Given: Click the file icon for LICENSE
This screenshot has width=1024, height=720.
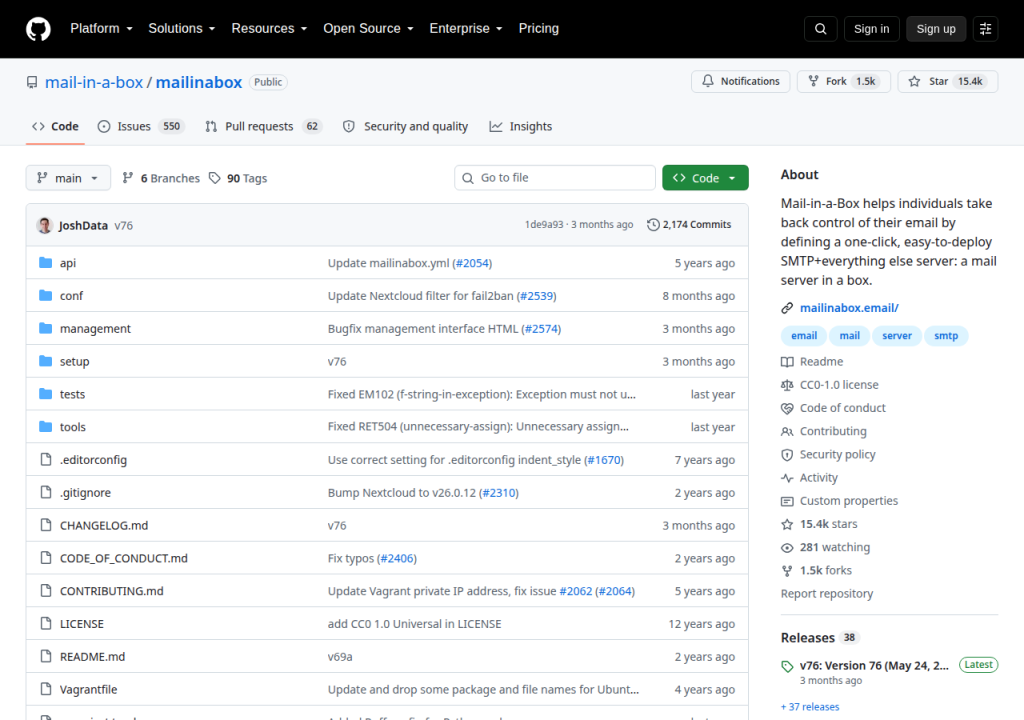Looking at the screenshot, I should (x=46, y=623).
